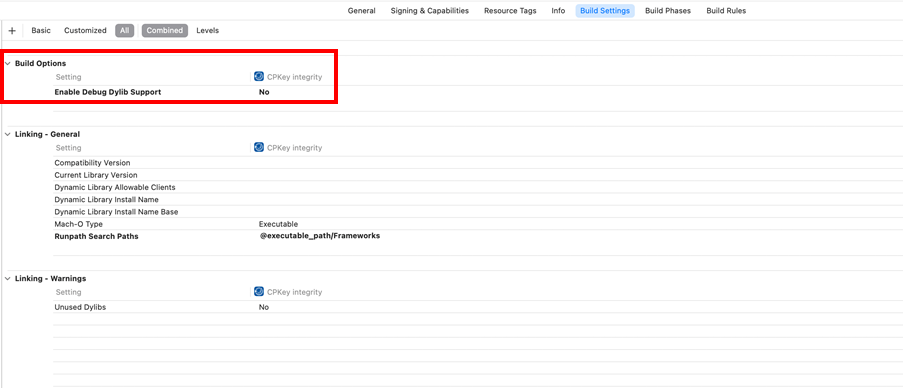Viewport: 903px width, 388px height.
Task: Change the Unused Dylibs No value
Action: [264, 307]
